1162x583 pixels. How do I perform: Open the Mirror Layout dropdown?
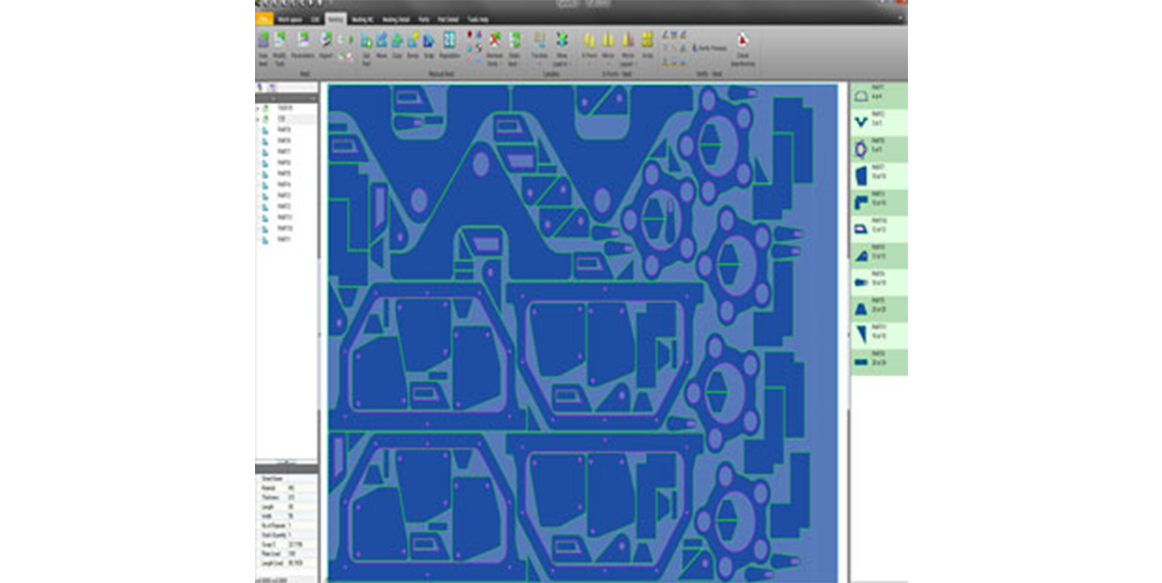(x=628, y=49)
